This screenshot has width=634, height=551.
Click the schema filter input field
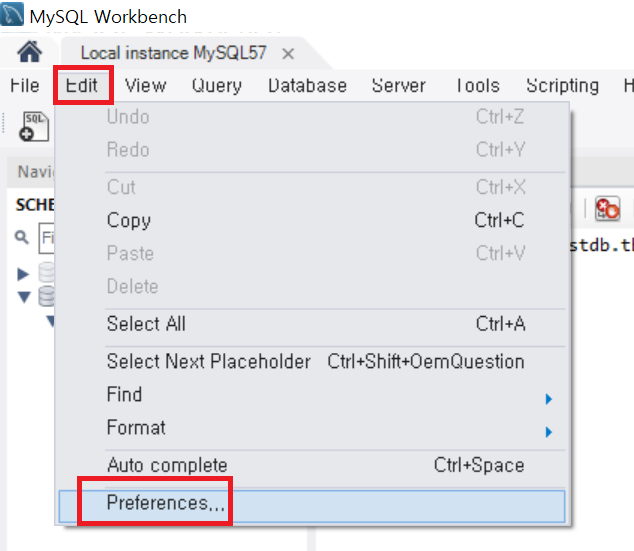(x=46, y=238)
